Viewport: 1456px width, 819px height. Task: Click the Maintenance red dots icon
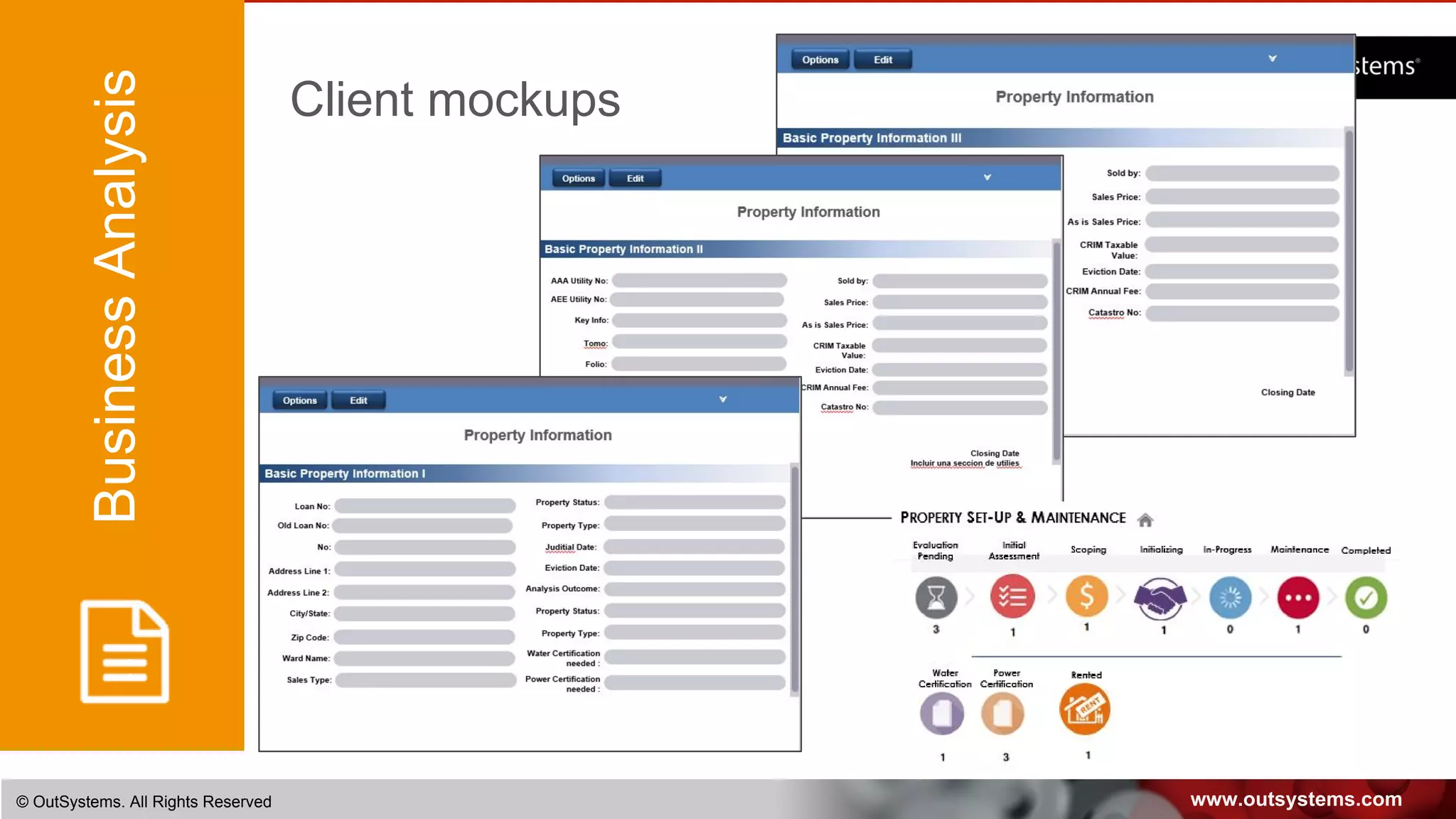tap(1298, 597)
